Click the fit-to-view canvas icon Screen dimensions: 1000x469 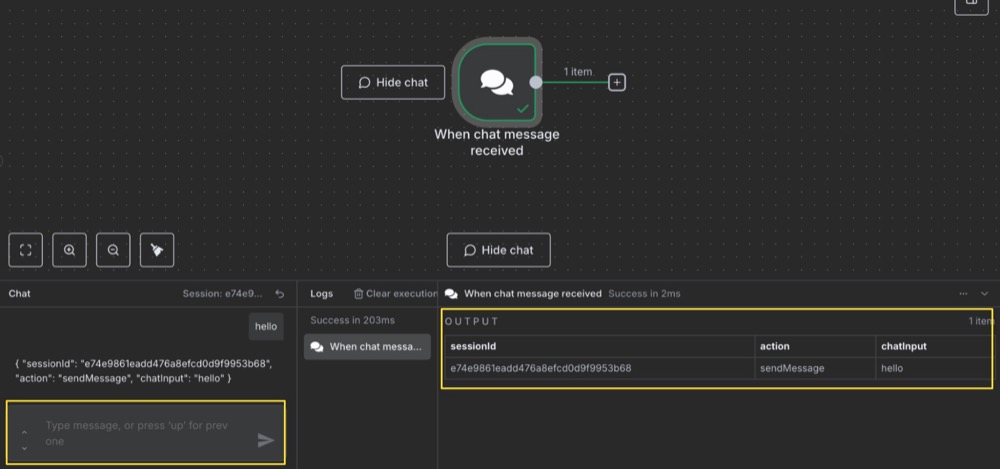(x=26, y=250)
